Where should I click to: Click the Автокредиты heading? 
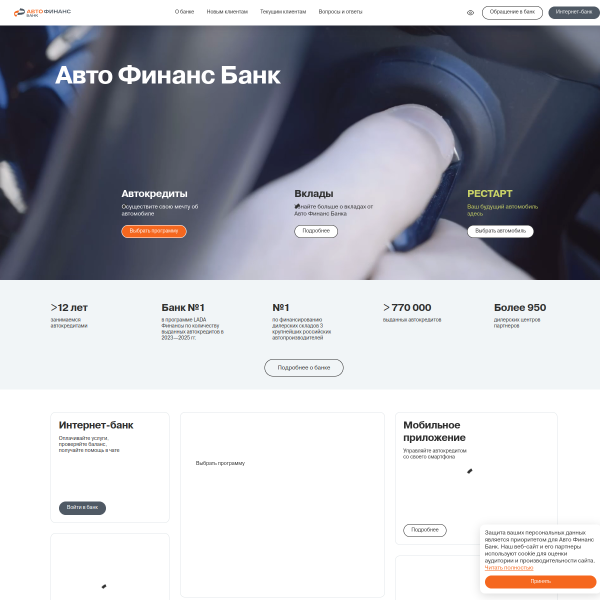point(155,194)
